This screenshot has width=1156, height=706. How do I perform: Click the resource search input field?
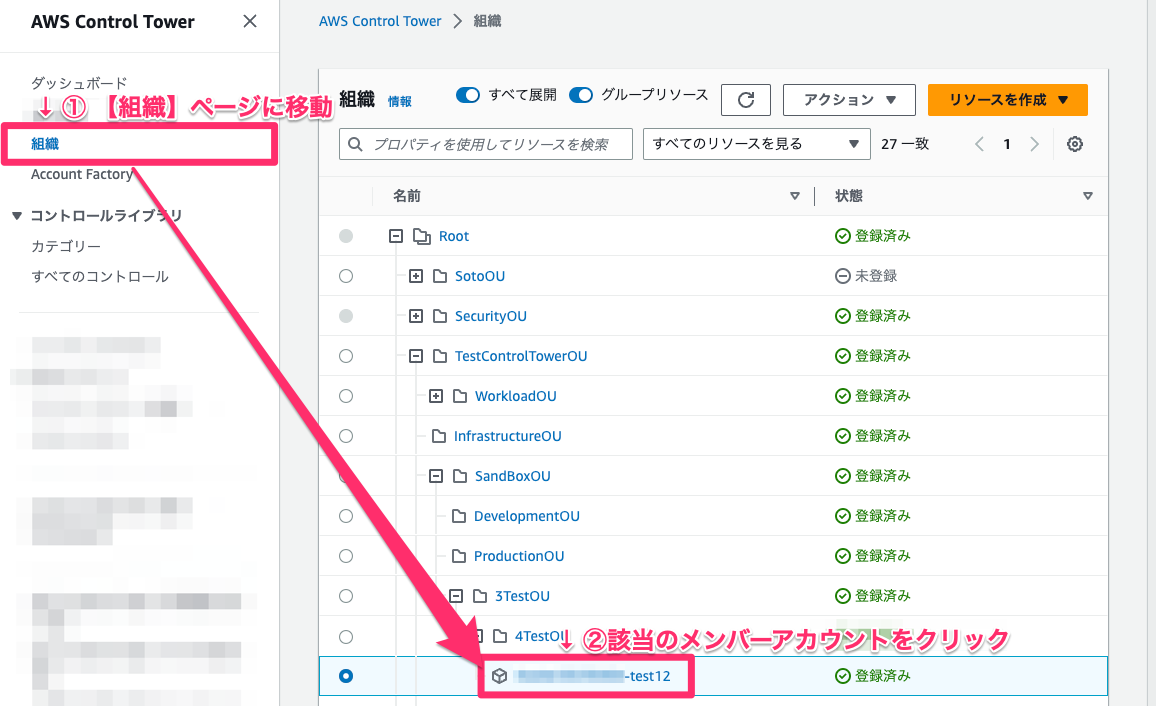[486, 144]
